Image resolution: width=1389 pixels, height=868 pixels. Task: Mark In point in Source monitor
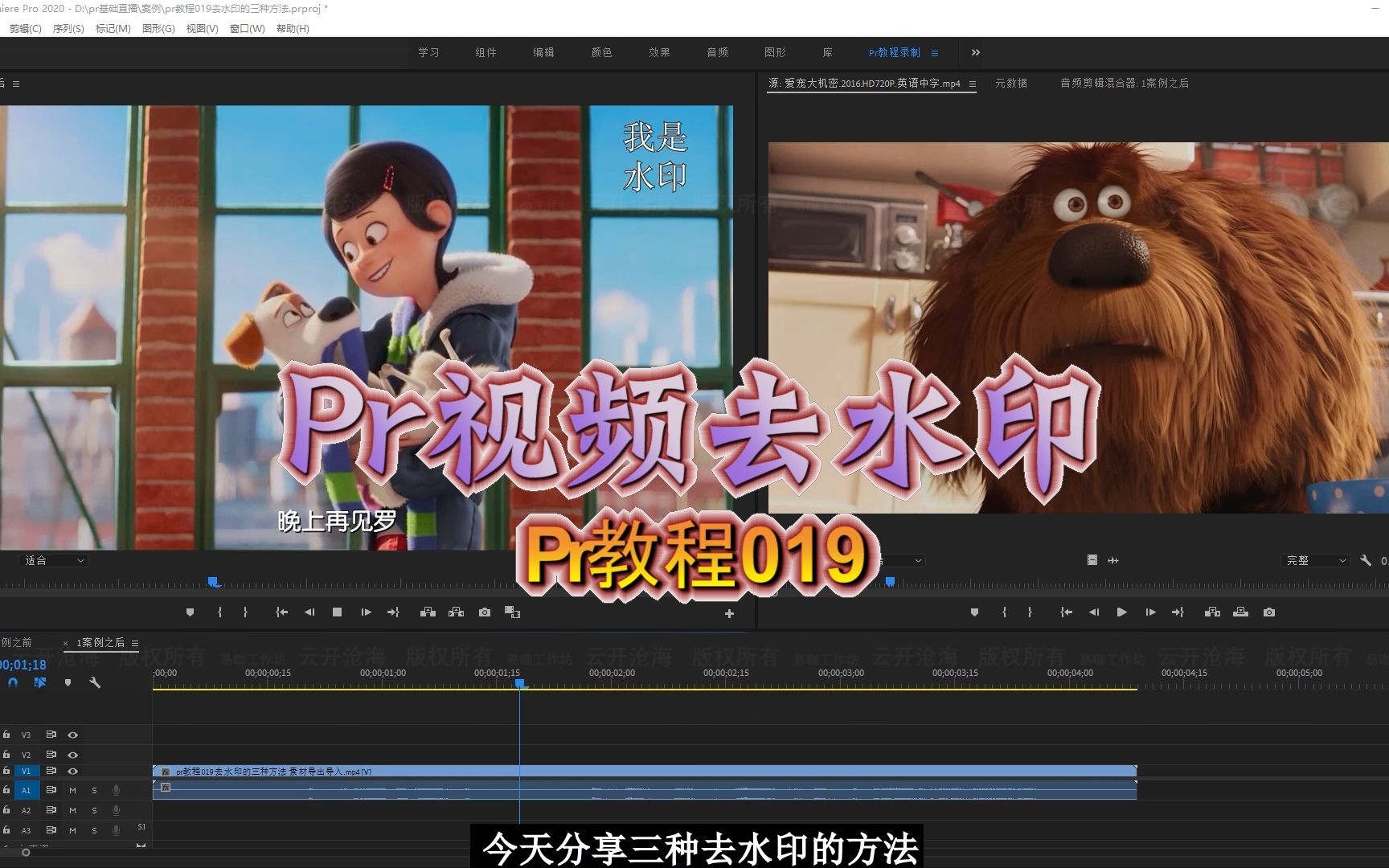point(1004,612)
